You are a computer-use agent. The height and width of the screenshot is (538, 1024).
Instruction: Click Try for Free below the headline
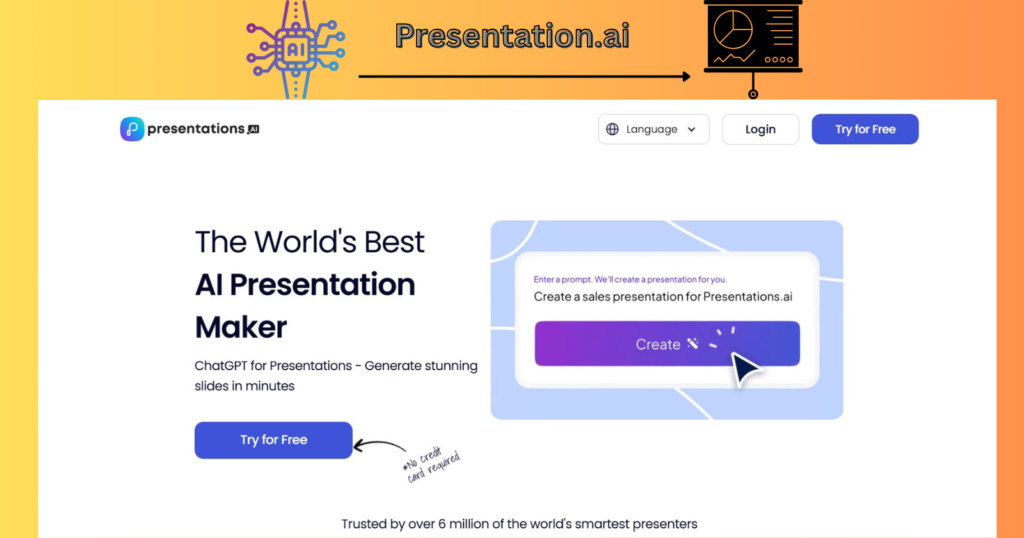coord(274,439)
